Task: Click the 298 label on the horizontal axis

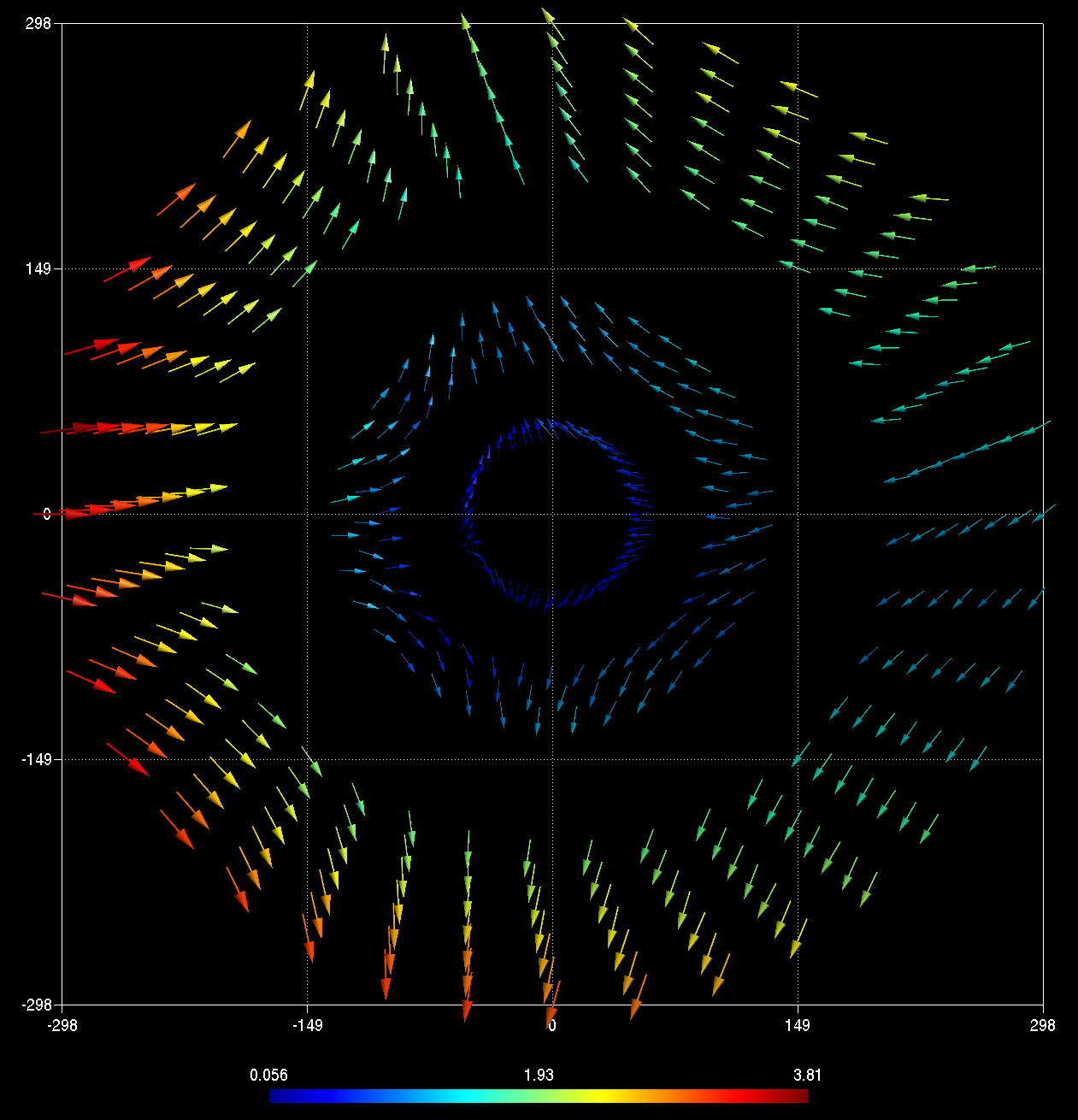Action: click(x=1043, y=1025)
